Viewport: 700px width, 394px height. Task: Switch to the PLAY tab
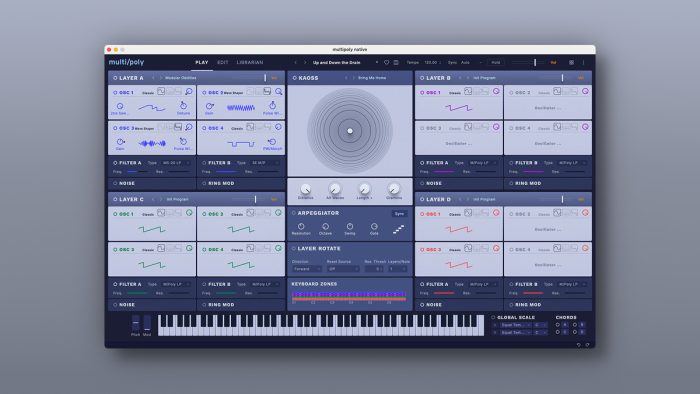[x=202, y=62]
